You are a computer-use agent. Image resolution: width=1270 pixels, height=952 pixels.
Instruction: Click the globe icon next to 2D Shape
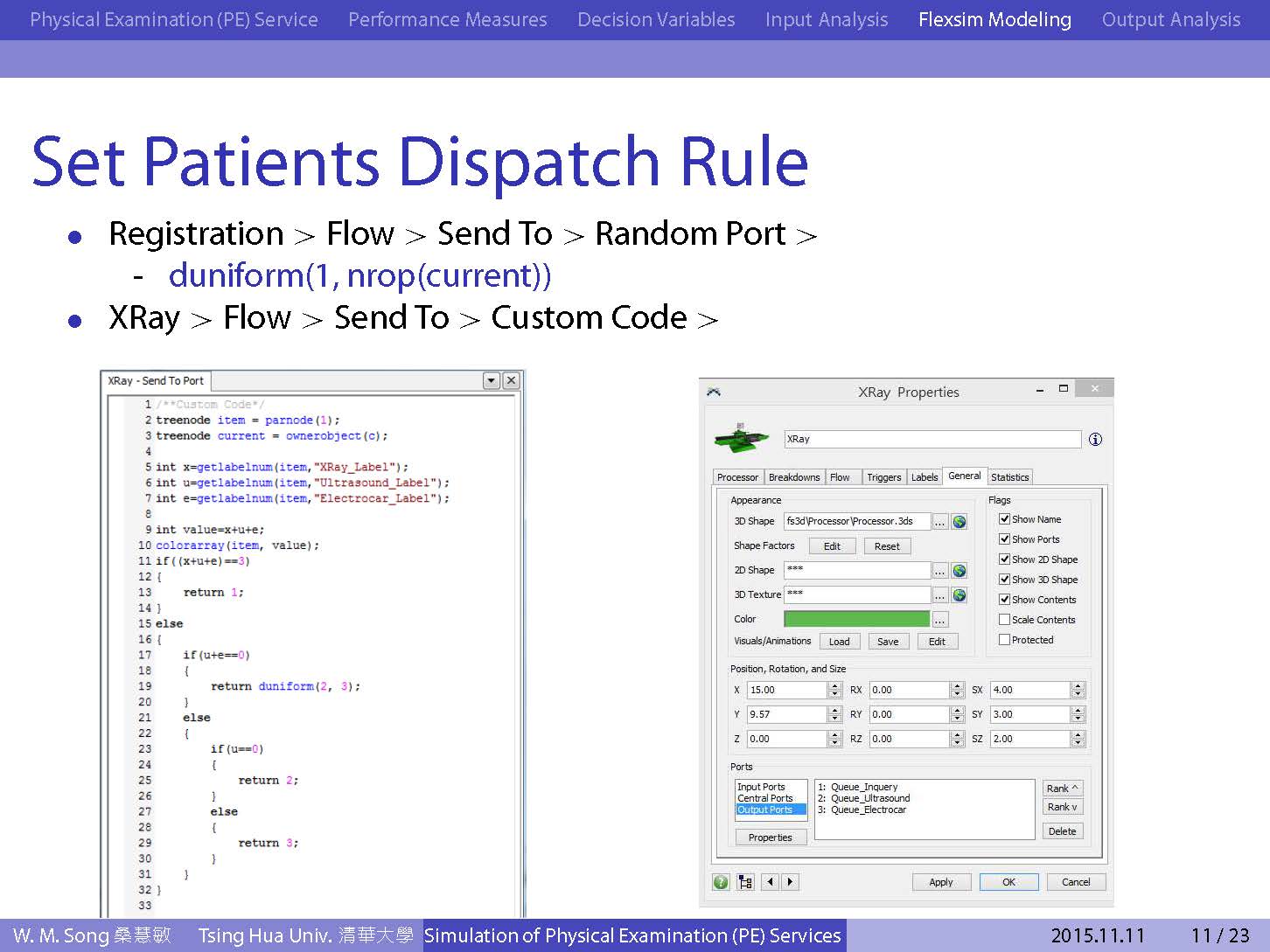click(959, 571)
